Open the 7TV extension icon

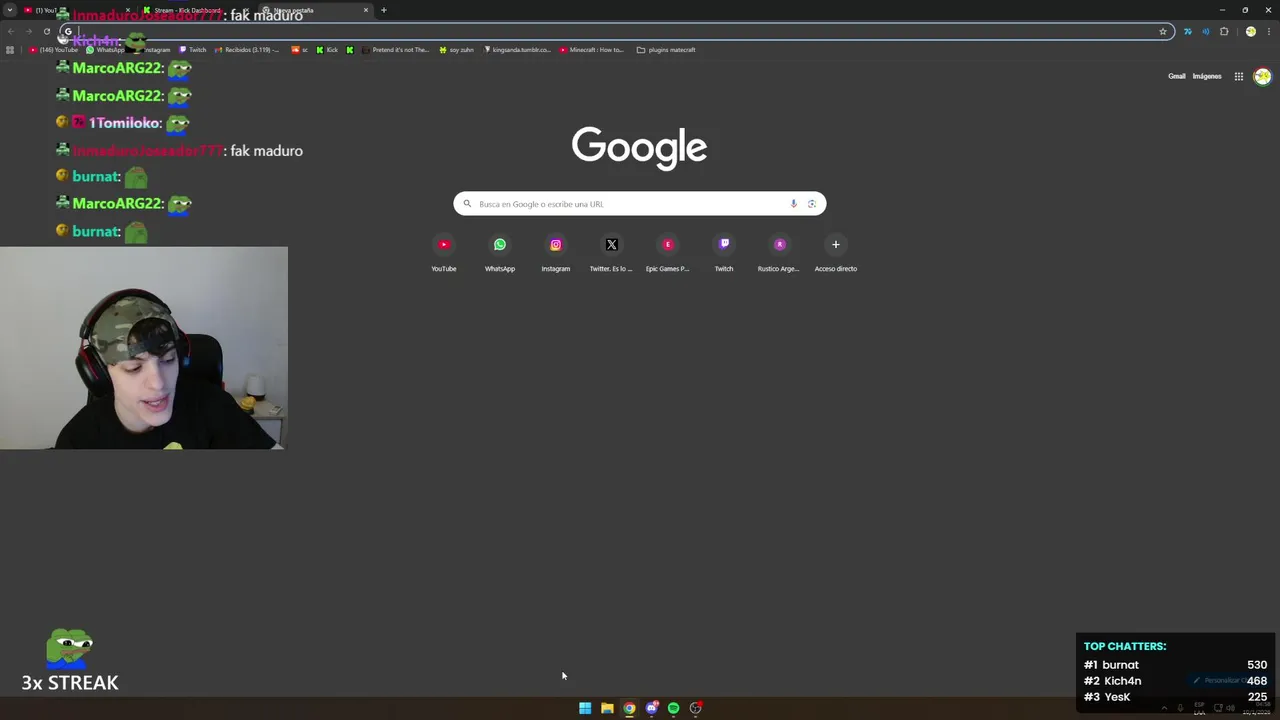[1188, 31]
